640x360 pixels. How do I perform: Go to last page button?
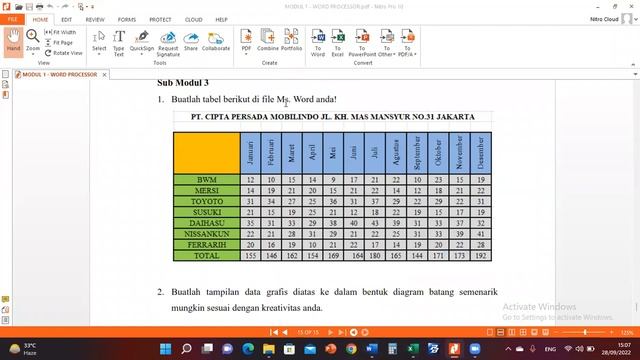[x=342, y=332]
